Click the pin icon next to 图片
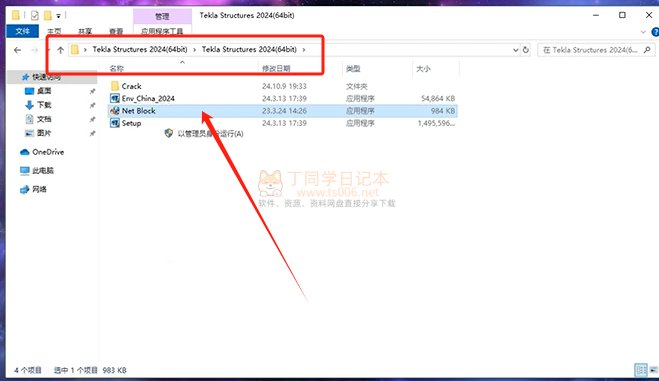This screenshot has width=659, height=381. (x=92, y=133)
